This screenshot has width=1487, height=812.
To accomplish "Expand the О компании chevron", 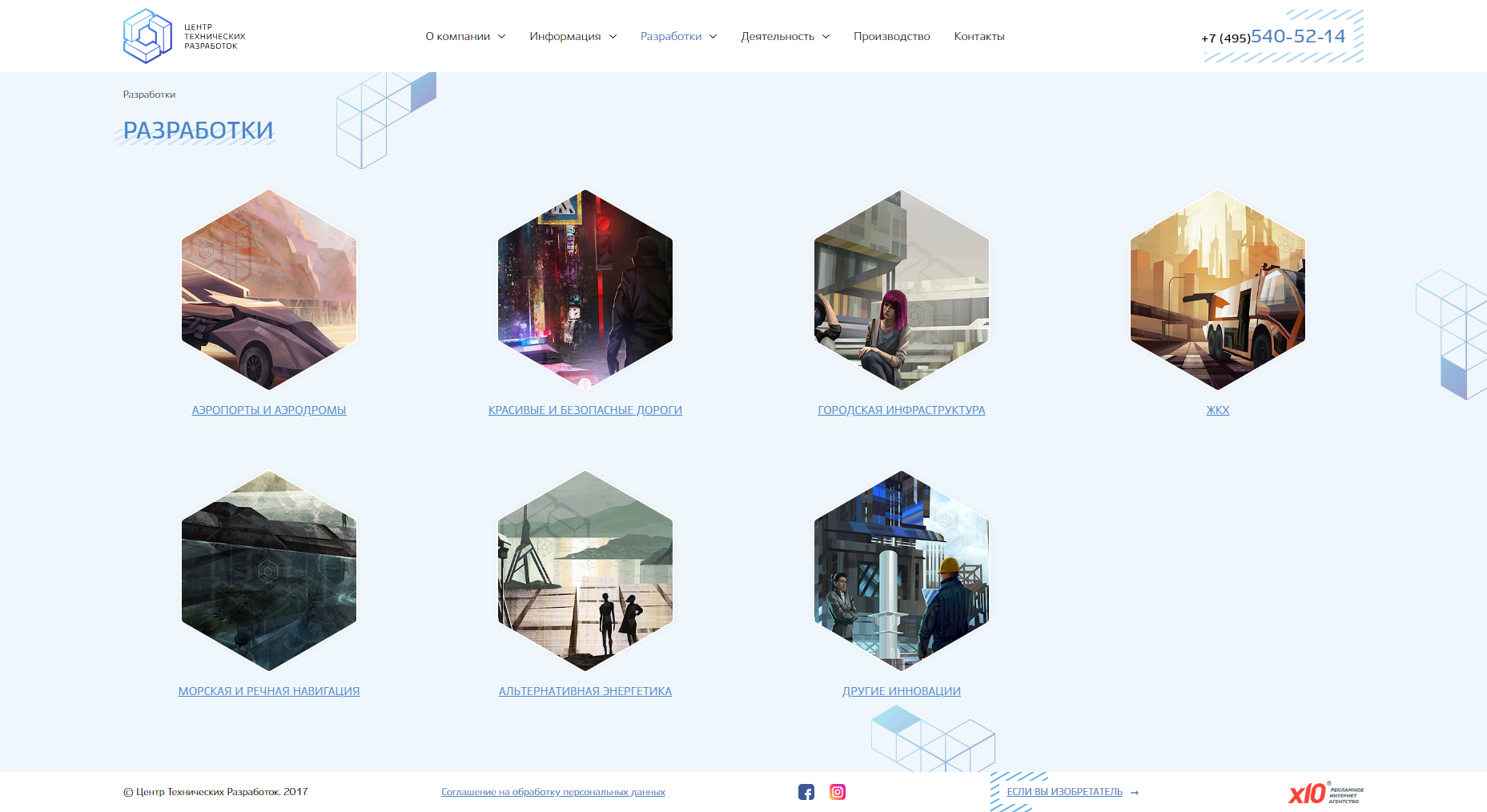I will pyautogui.click(x=502, y=37).
